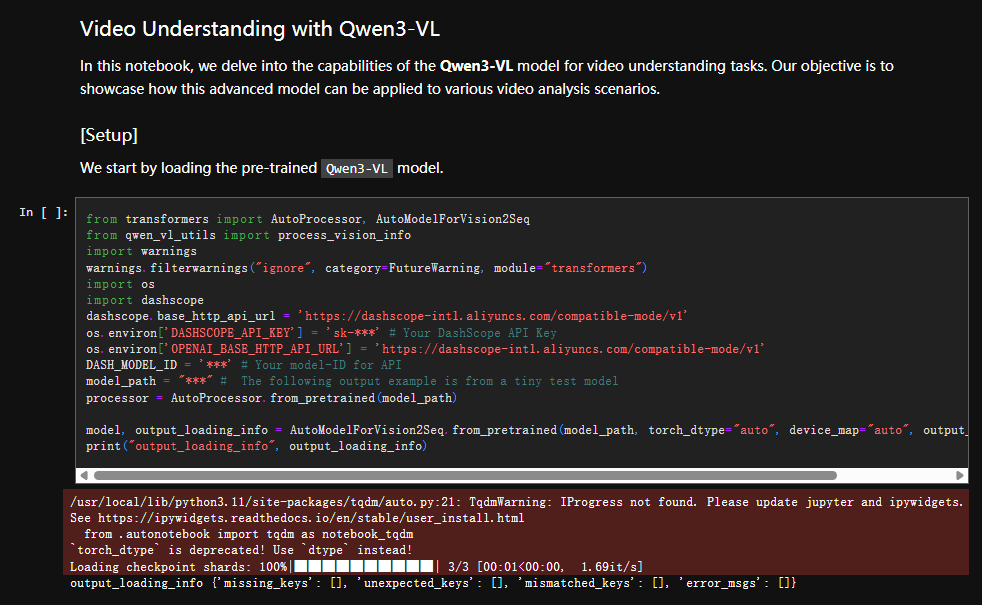Click the left arrow of the code scrollbar

tap(84, 476)
